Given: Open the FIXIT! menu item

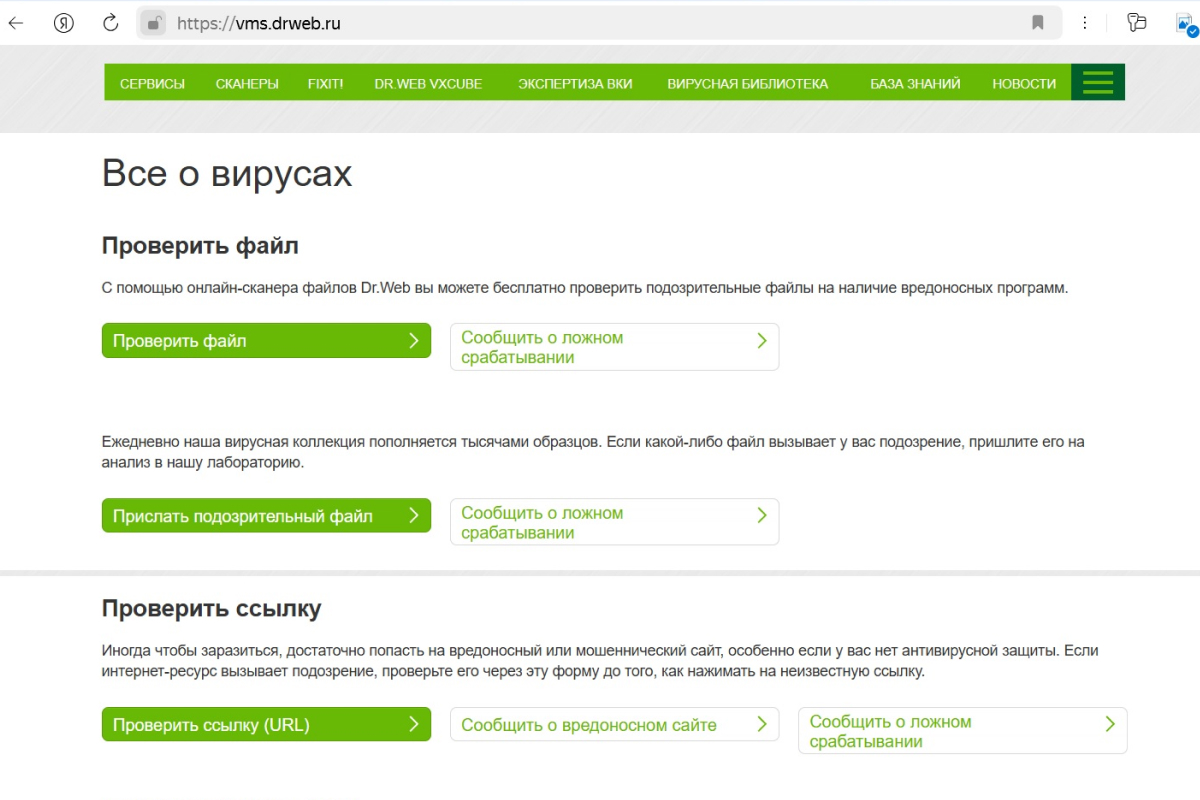Looking at the screenshot, I should click(x=325, y=83).
